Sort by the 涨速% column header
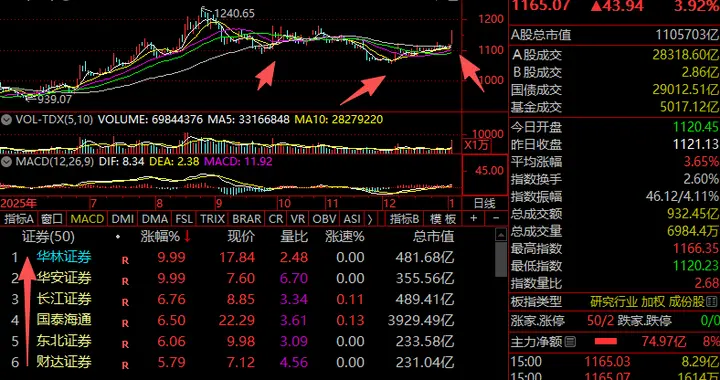The height and width of the screenshot is (380, 720). click(x=345, y=237)
